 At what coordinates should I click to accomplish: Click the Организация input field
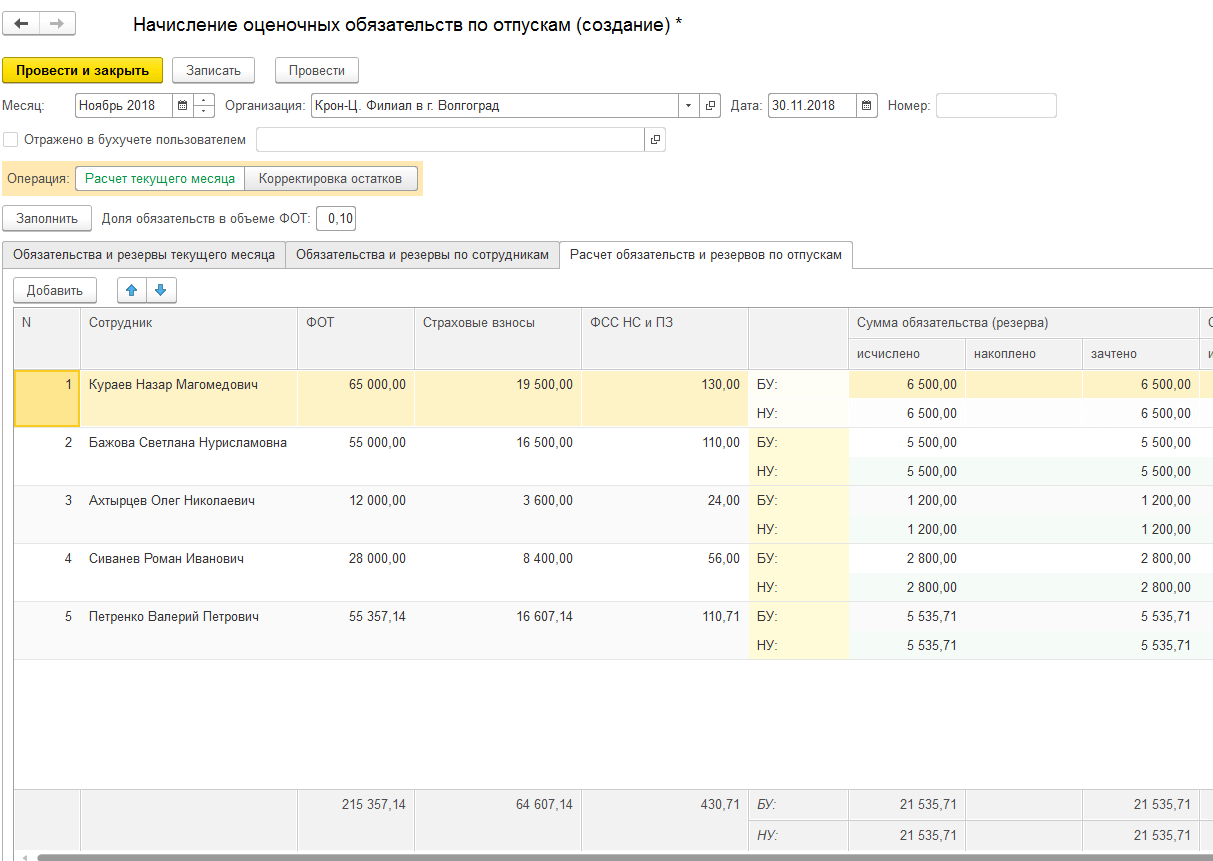[x=494, y=105]
